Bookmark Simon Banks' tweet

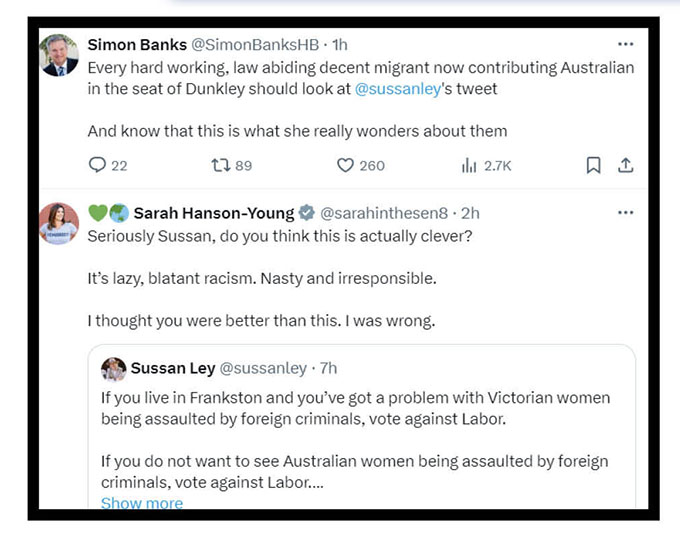click(593, 165)
